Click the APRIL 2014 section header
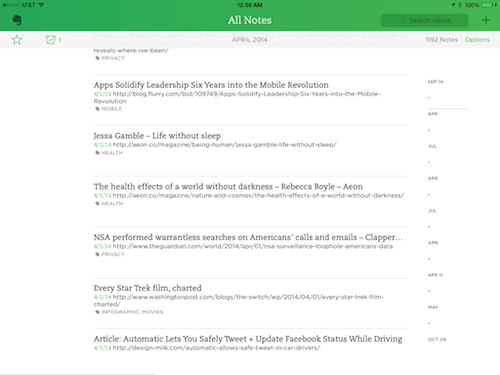This screenshot has width=500, height=375. pyautogui.click(x=250, y=40)
